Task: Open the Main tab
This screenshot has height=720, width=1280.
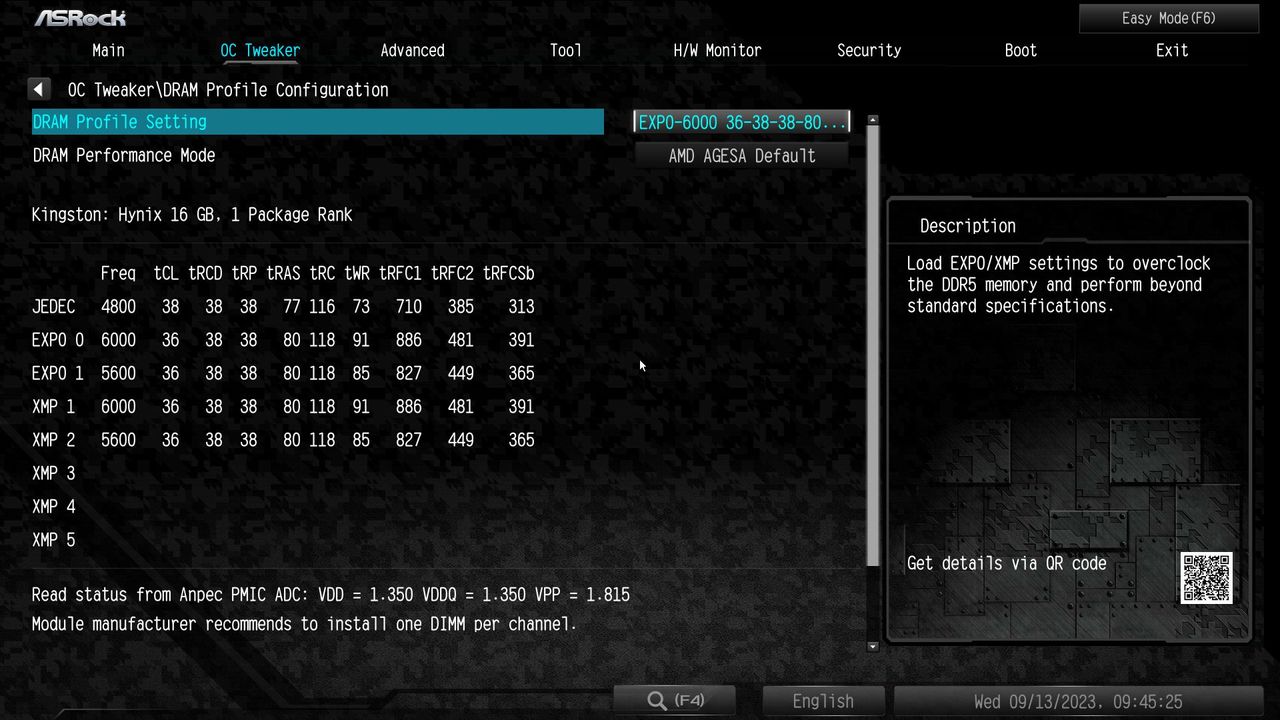Action: 108,50
